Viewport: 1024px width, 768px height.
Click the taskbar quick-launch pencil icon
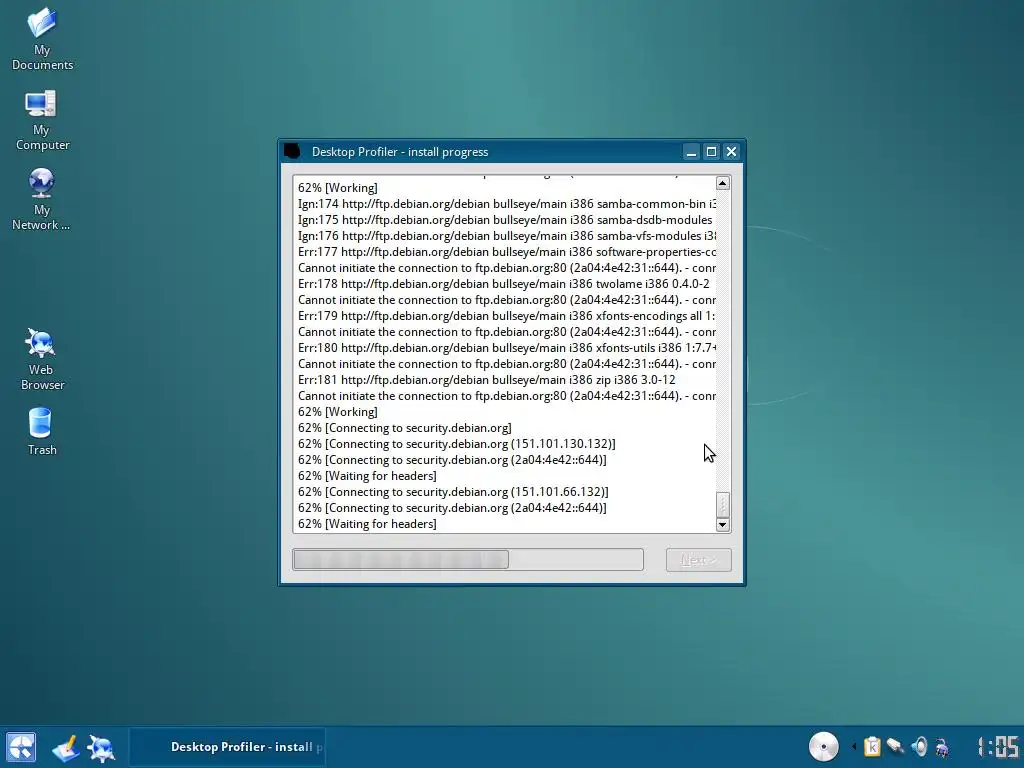[65, 747]
